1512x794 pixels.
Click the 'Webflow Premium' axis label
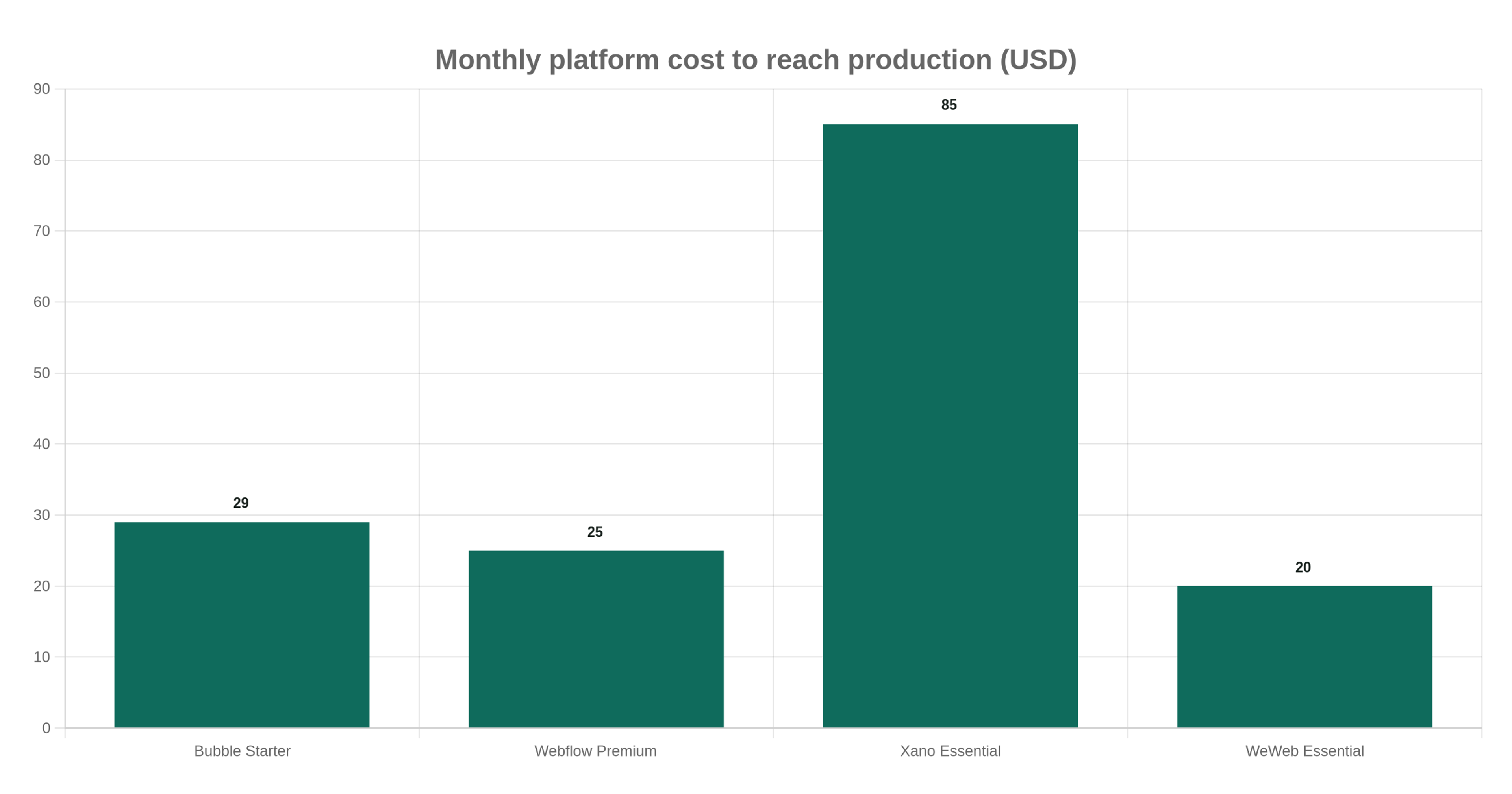coord(595,751)
